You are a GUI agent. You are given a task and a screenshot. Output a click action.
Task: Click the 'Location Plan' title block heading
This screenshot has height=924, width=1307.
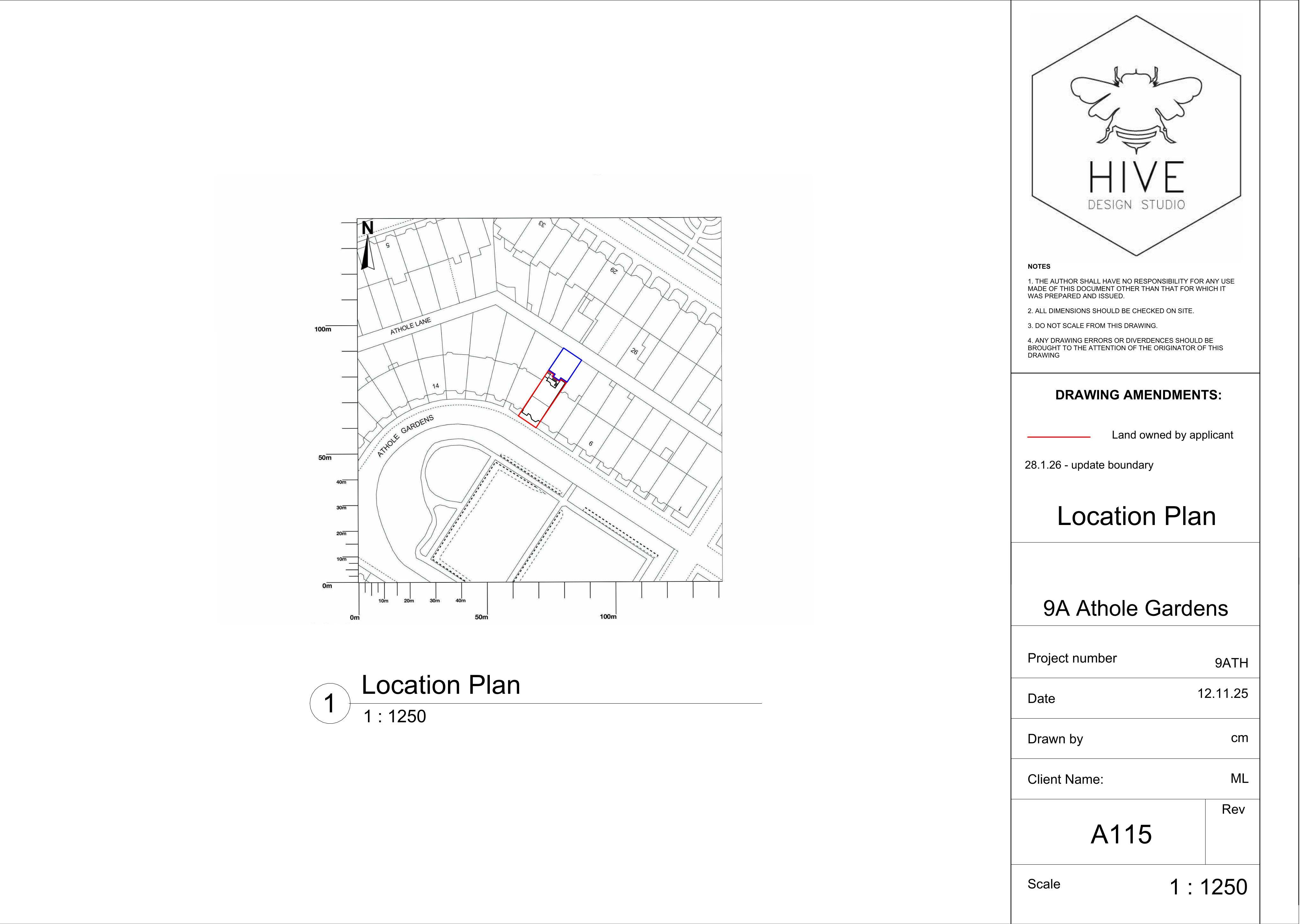[1136, 516]
